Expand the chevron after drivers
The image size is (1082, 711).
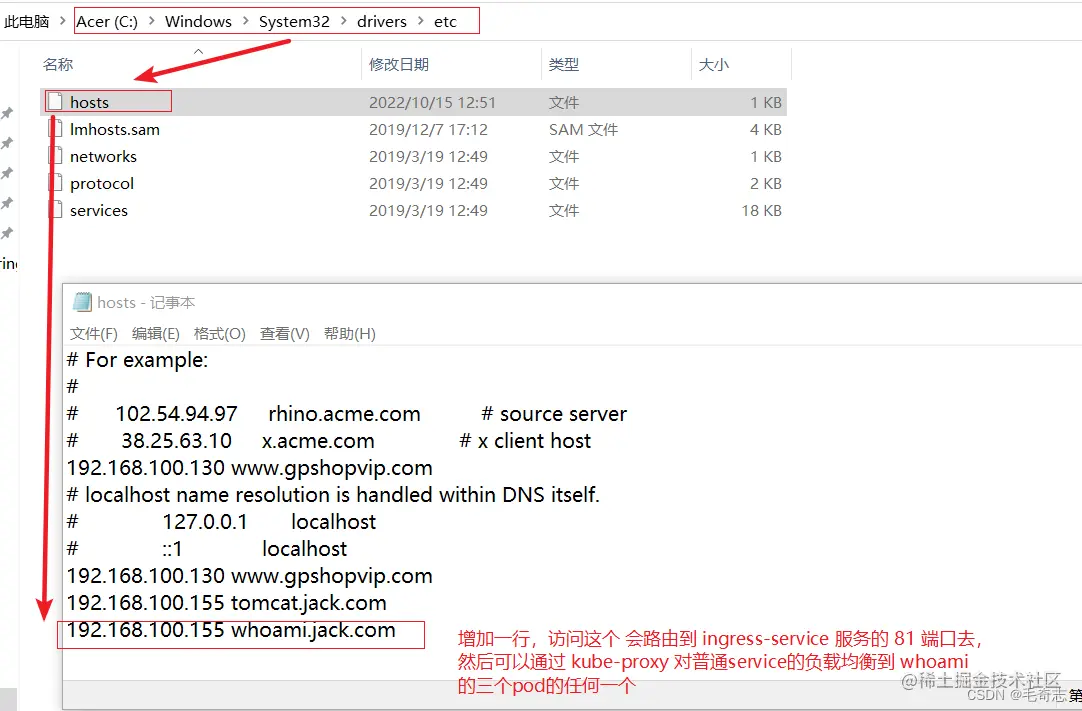420,21
